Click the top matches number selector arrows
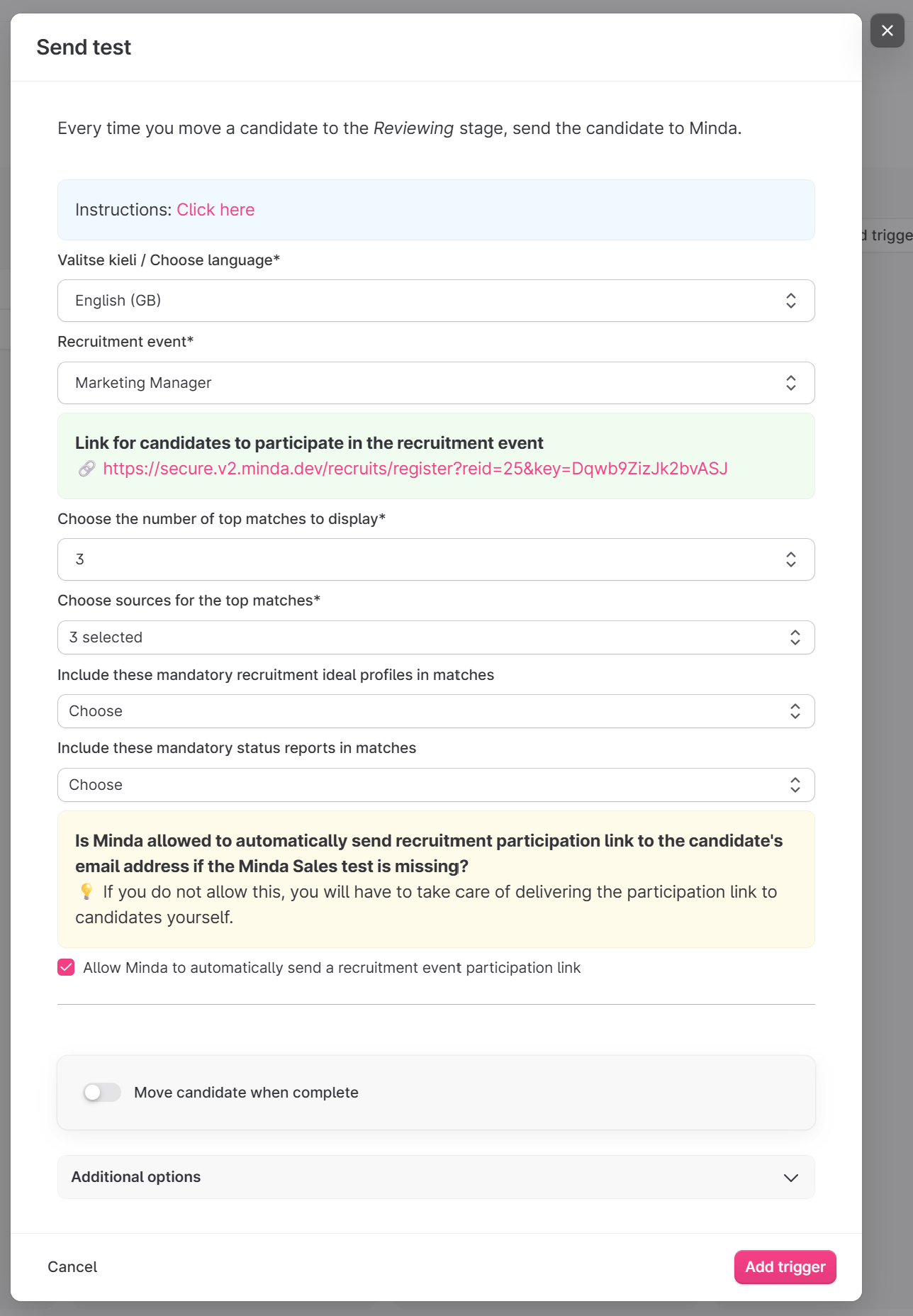Image resolution: width=913 pixels, height=1316 pixels. click(790, 559)
